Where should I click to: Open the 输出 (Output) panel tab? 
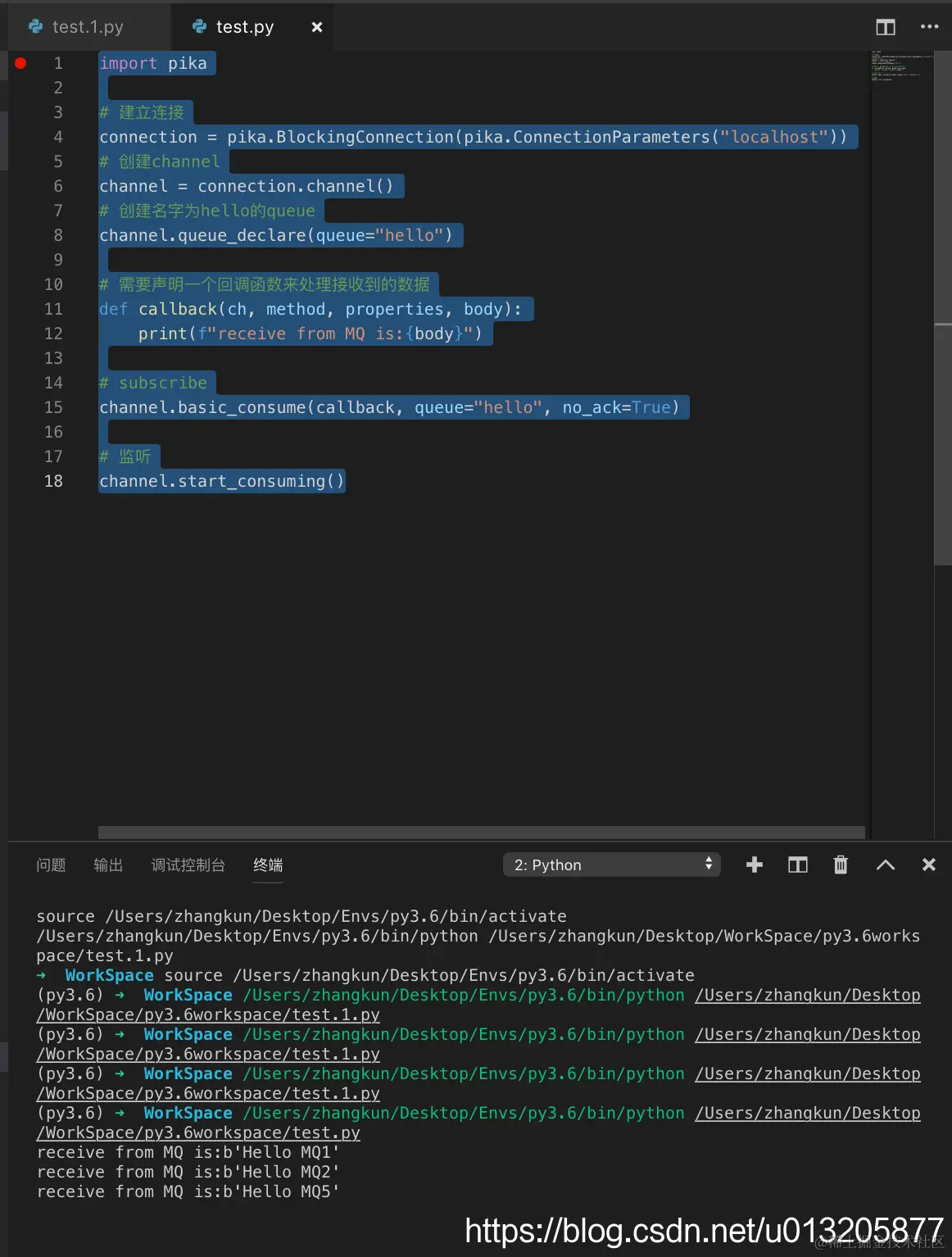108,864
